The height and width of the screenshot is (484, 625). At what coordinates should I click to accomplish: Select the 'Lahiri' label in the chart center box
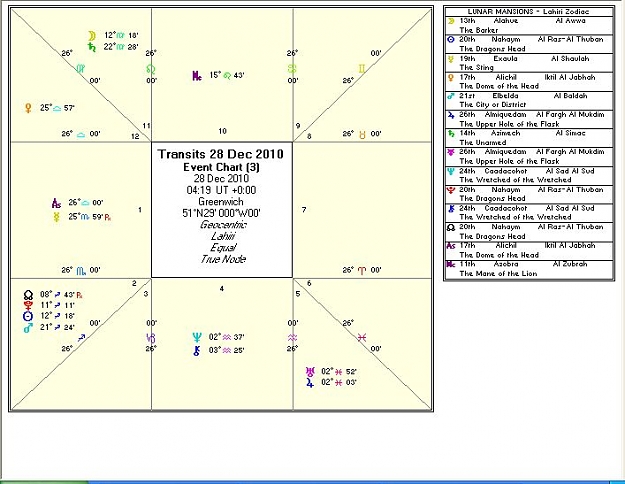[x=223, y=236]
